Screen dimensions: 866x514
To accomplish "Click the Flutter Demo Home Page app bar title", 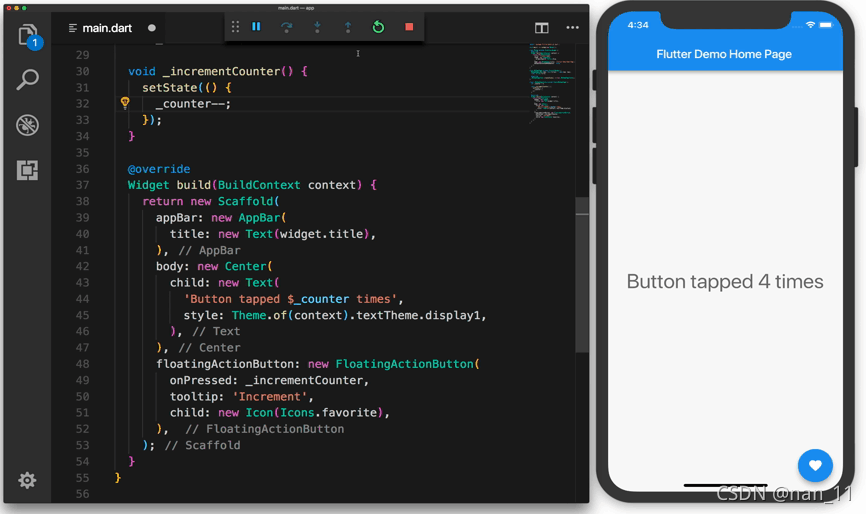I will pos(724,54).
